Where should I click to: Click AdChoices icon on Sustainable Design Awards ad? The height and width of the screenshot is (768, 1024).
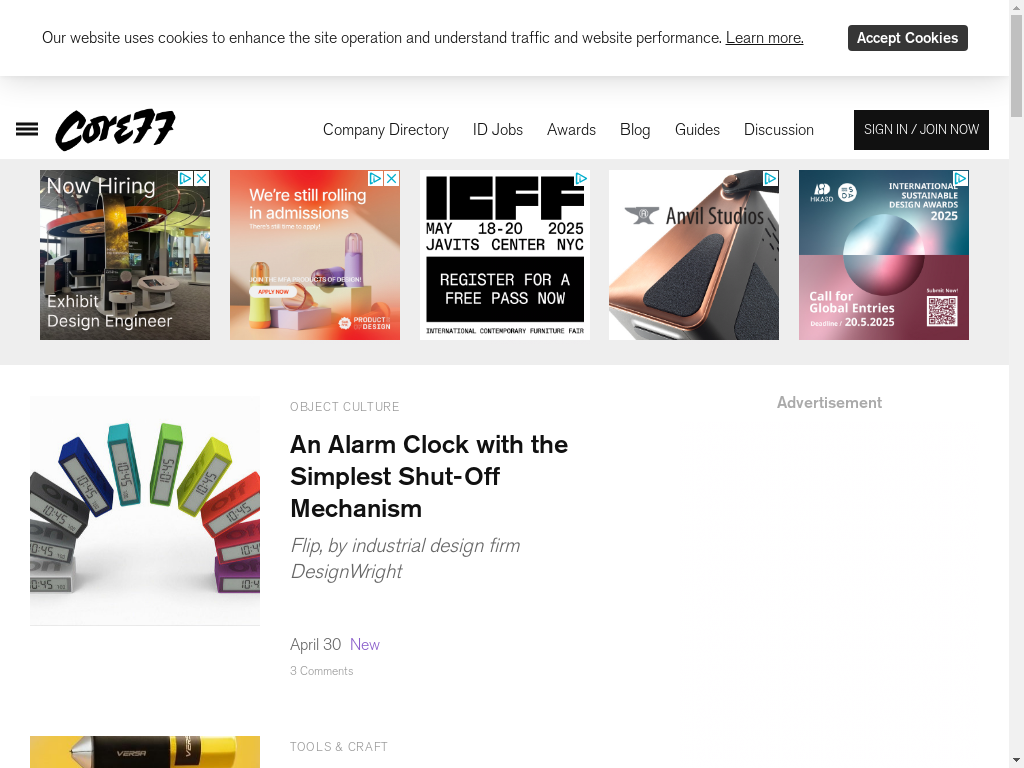(x=961, y=178)
